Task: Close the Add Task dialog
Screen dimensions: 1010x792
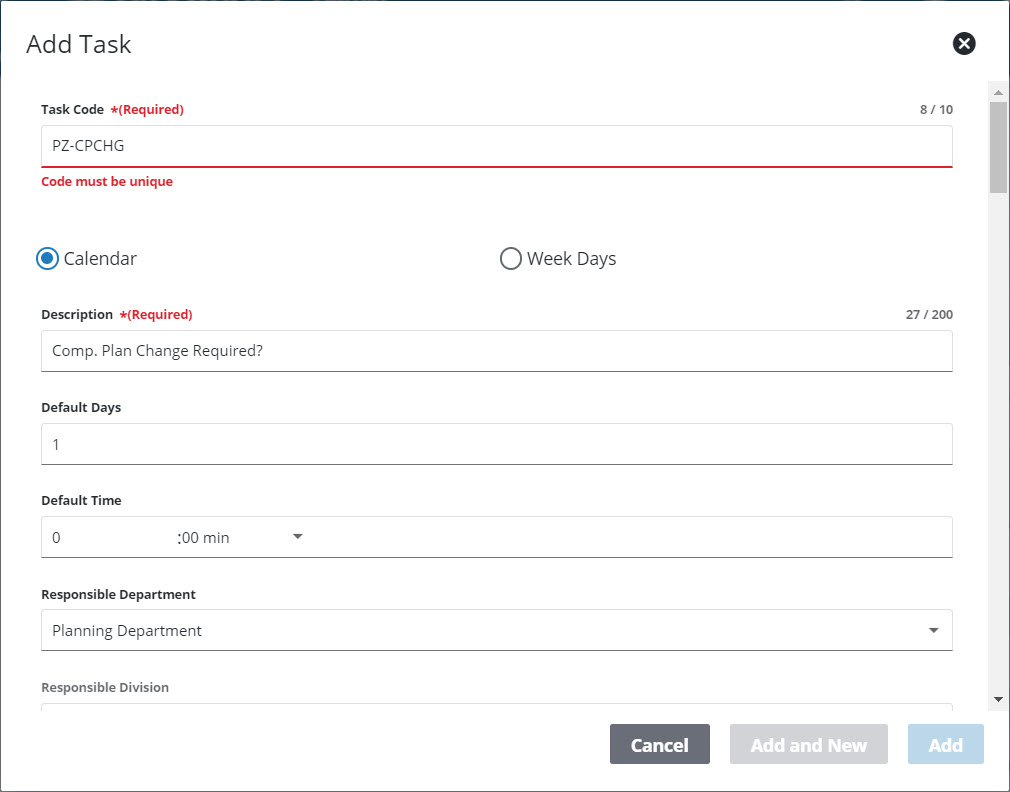Action: (963, 43)
